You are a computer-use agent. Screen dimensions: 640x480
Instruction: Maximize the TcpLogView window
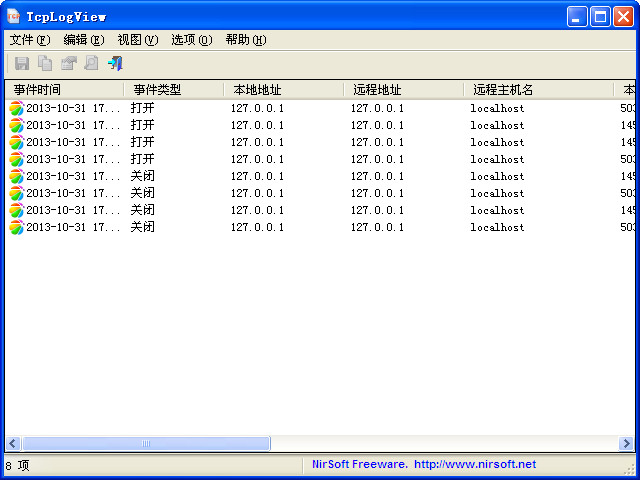[x=601, y=16]
